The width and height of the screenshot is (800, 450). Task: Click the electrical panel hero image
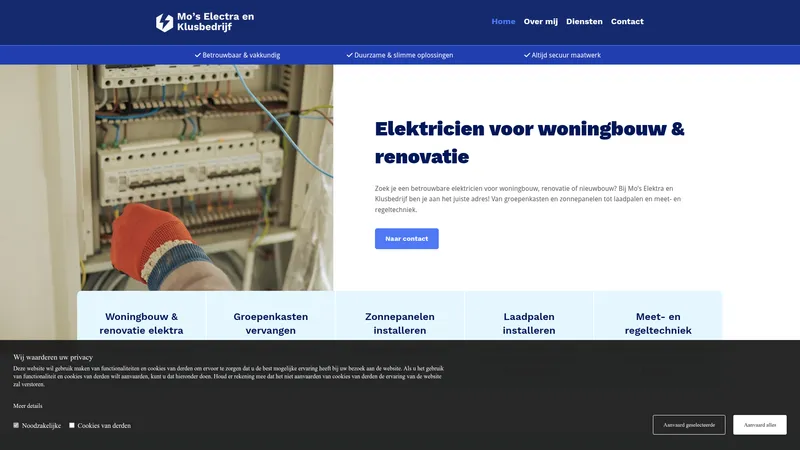(166, 178)
